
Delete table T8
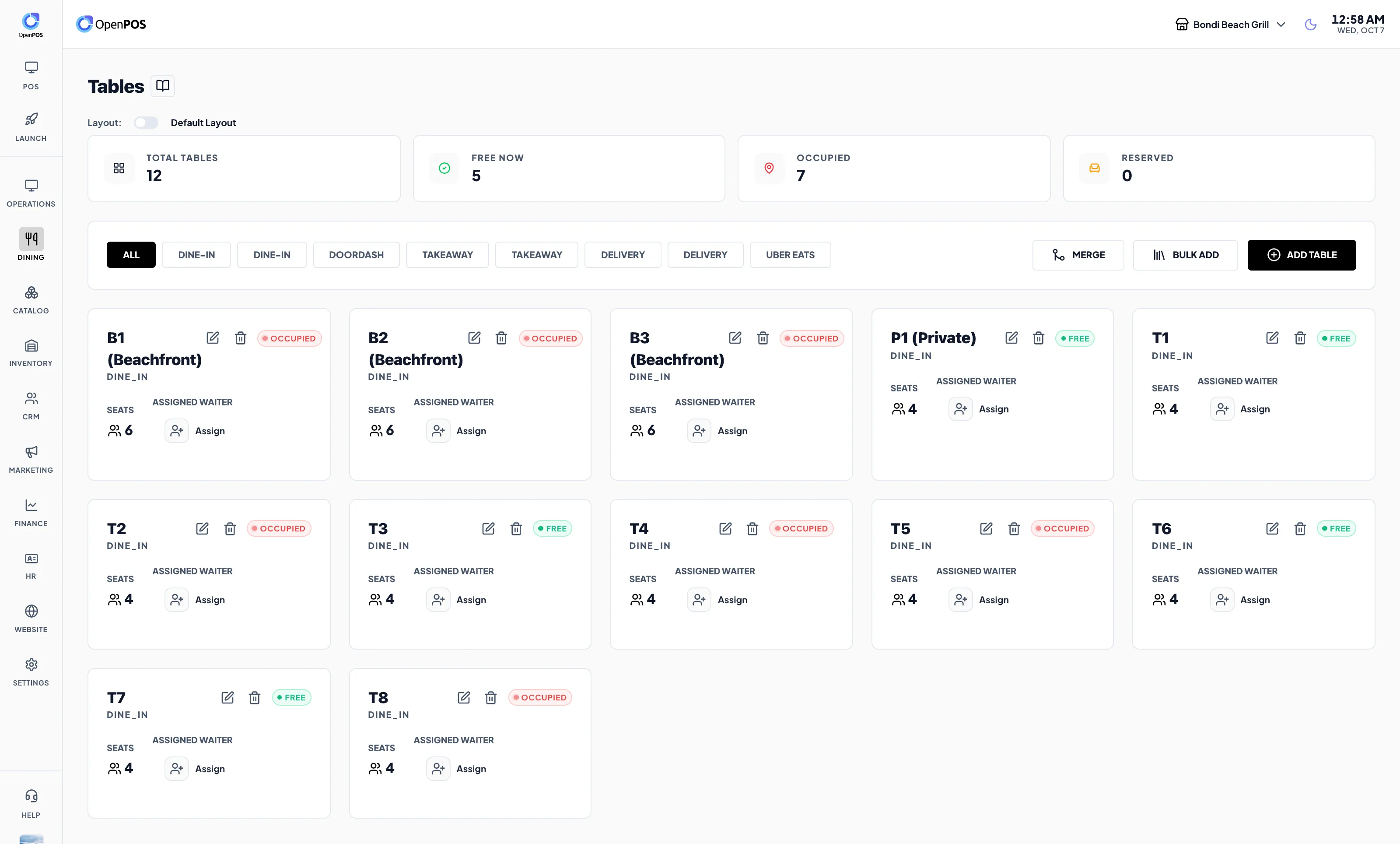[x=491, y=697]
